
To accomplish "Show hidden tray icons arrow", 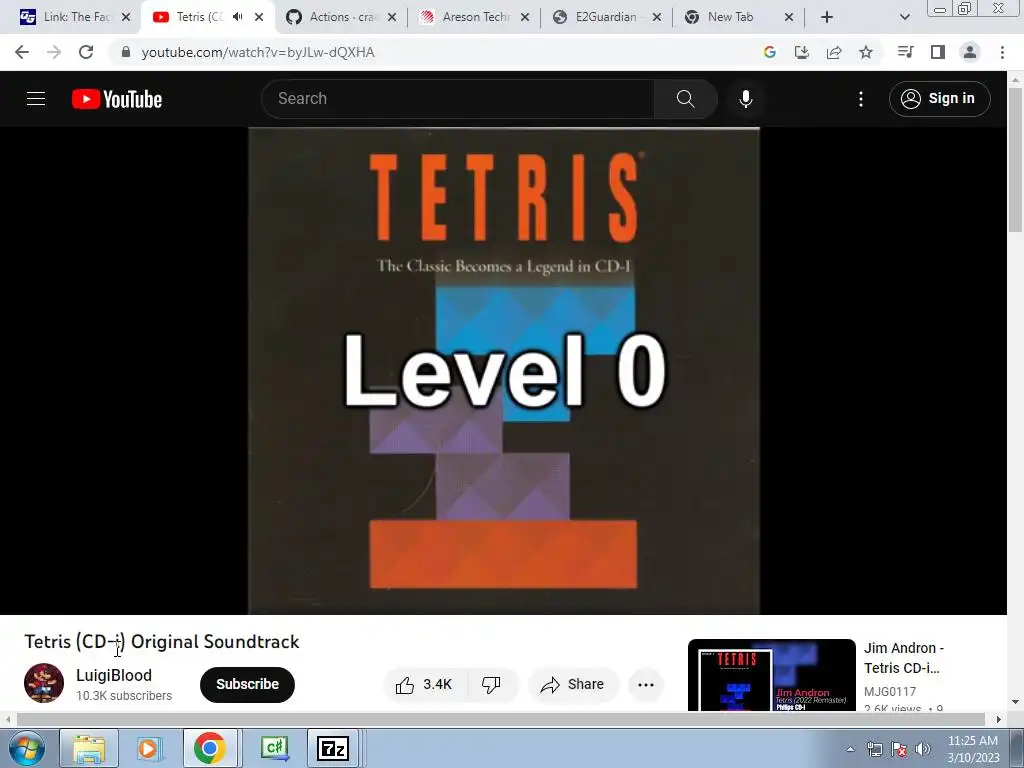I will 850,749.
